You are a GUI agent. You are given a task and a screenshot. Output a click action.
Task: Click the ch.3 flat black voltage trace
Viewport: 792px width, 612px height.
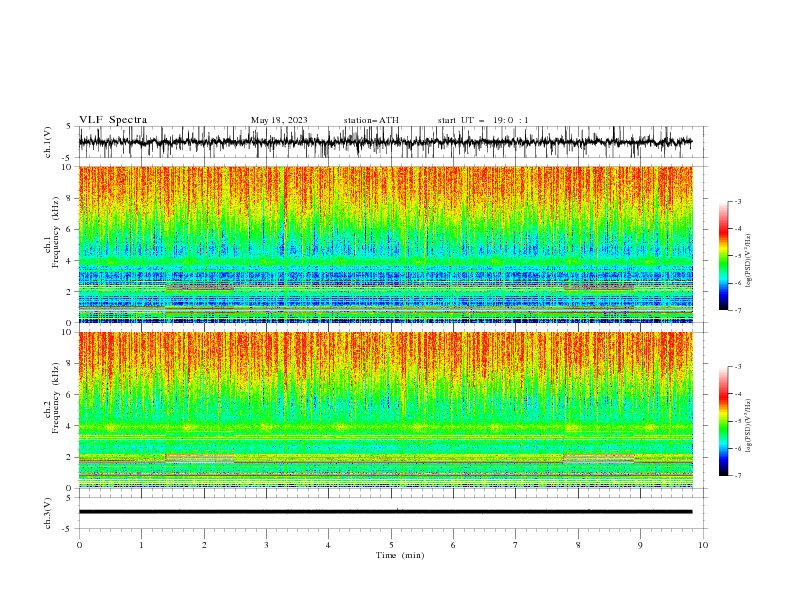385,512
